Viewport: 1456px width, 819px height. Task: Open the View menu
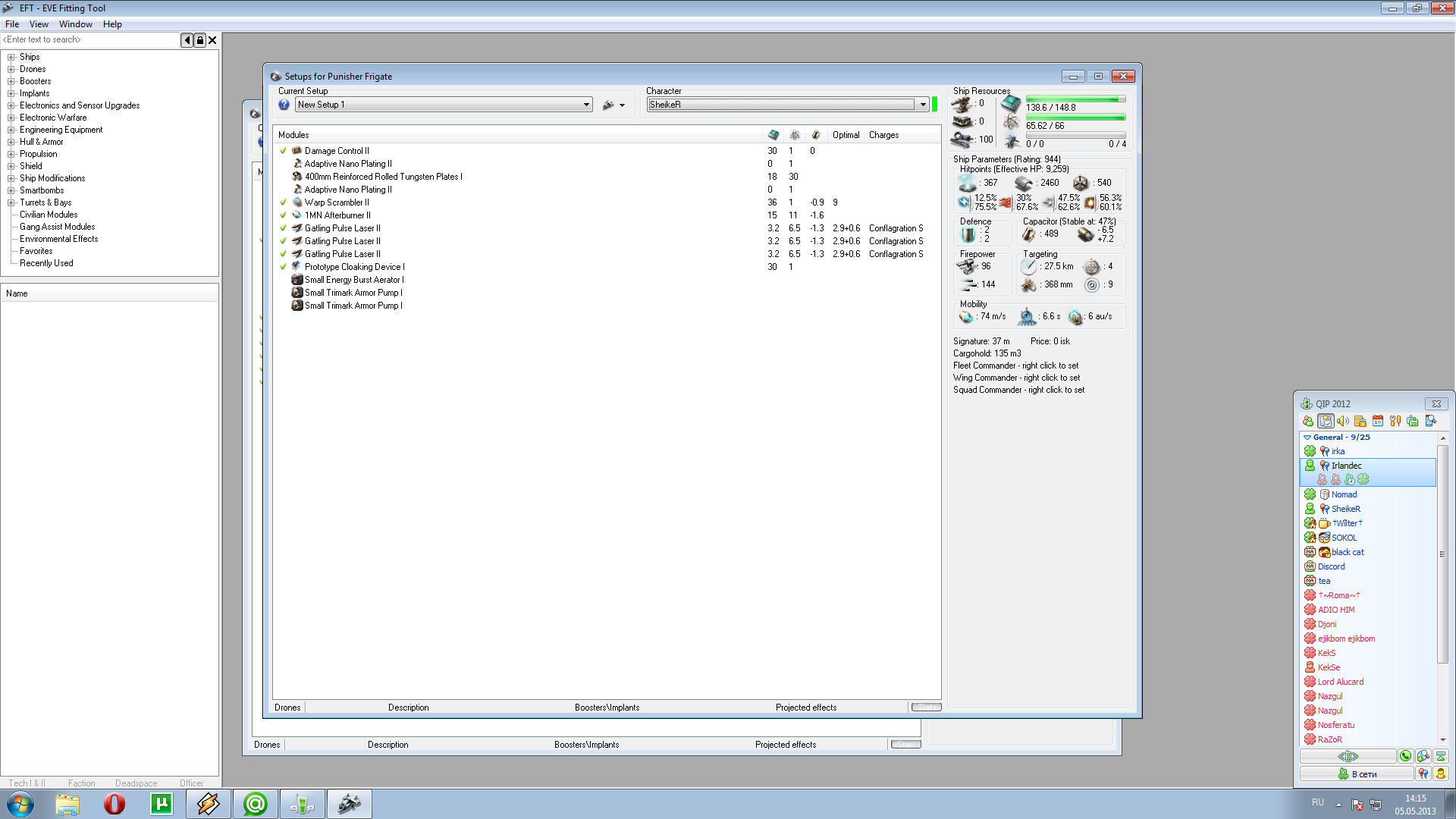pyautogui.click(x=39, y=24)
